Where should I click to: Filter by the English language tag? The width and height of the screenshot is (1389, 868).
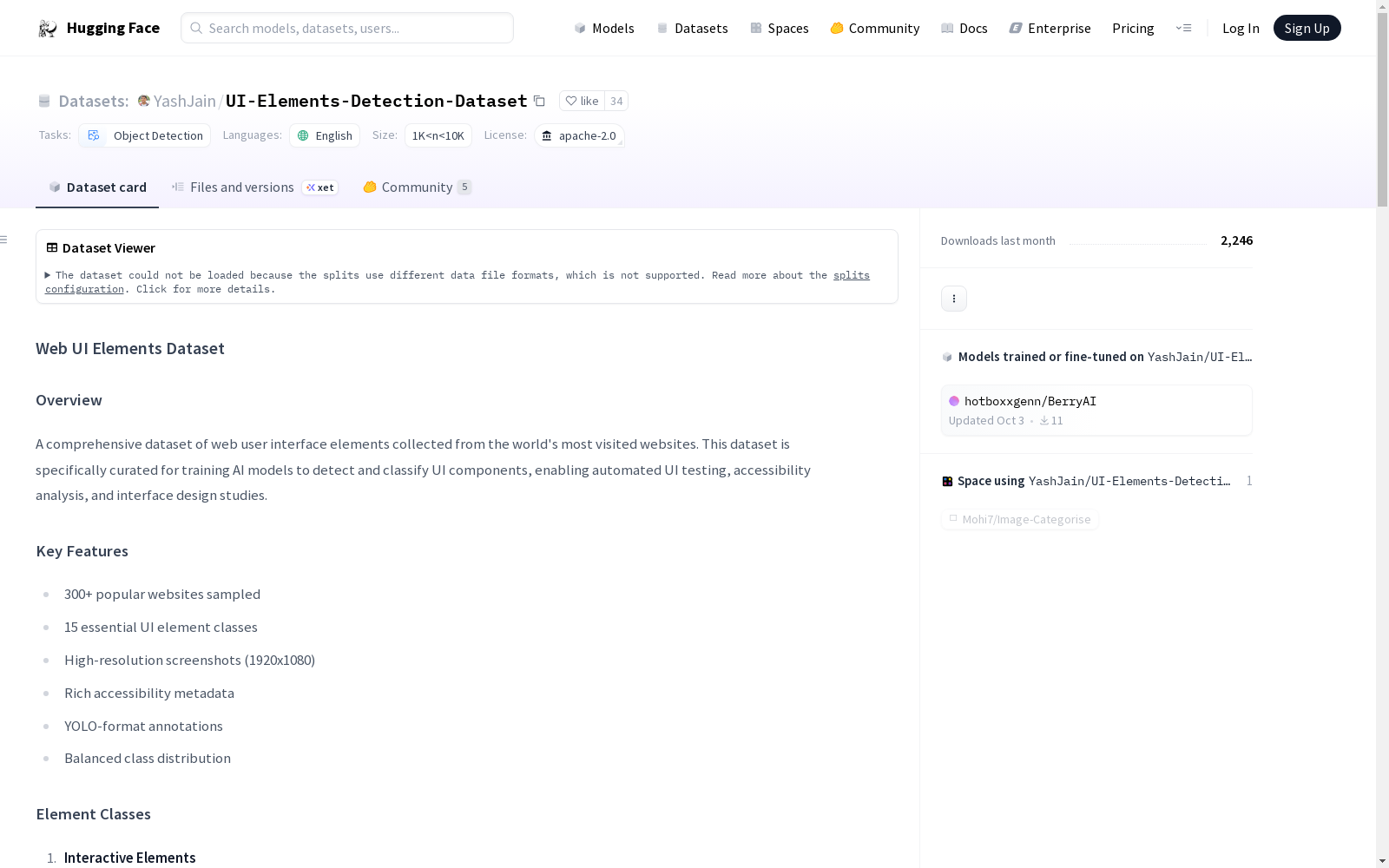click(x=325, y=135)
